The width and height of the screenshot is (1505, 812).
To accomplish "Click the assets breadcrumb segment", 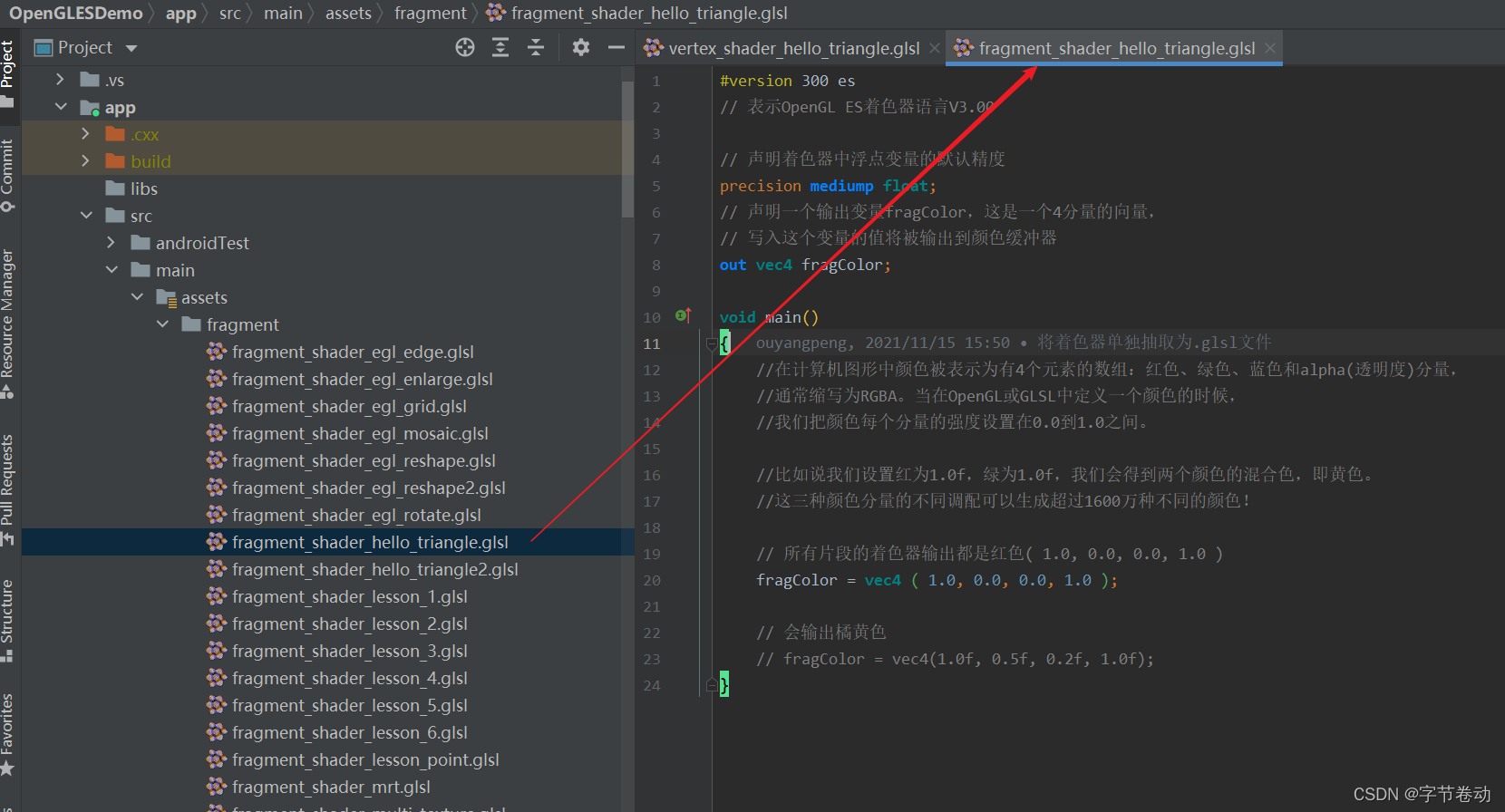I will pos(348,14).
